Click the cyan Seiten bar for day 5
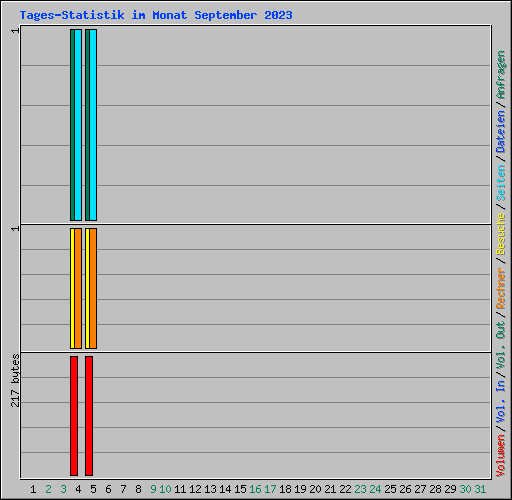The width and height of the screenshot is (512, 500). click(93, 125)
